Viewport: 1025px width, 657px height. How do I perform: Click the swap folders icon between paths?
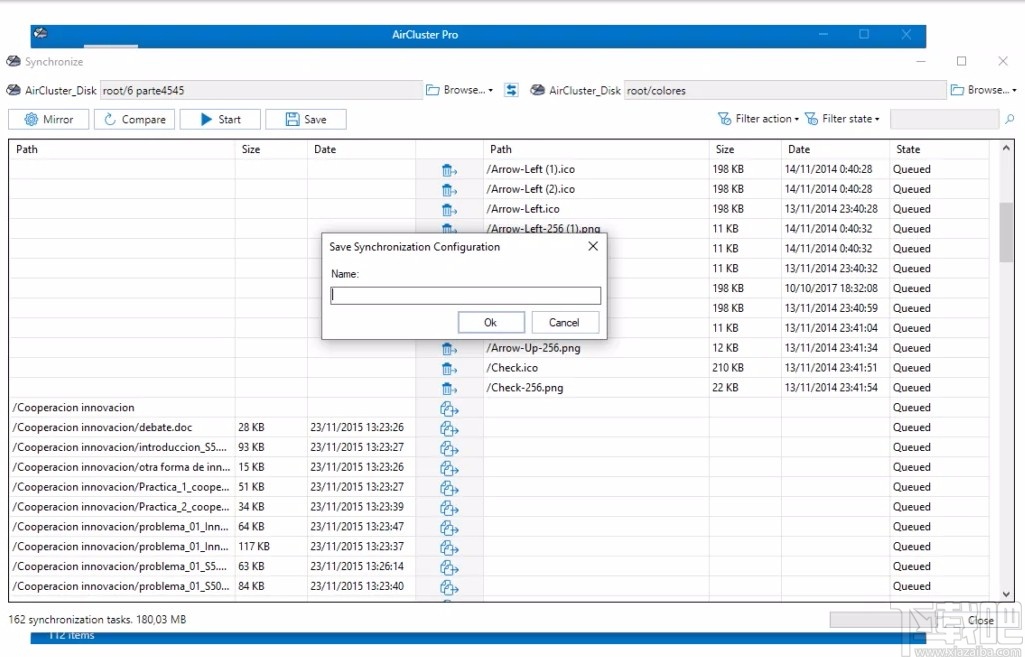(511, 90)
